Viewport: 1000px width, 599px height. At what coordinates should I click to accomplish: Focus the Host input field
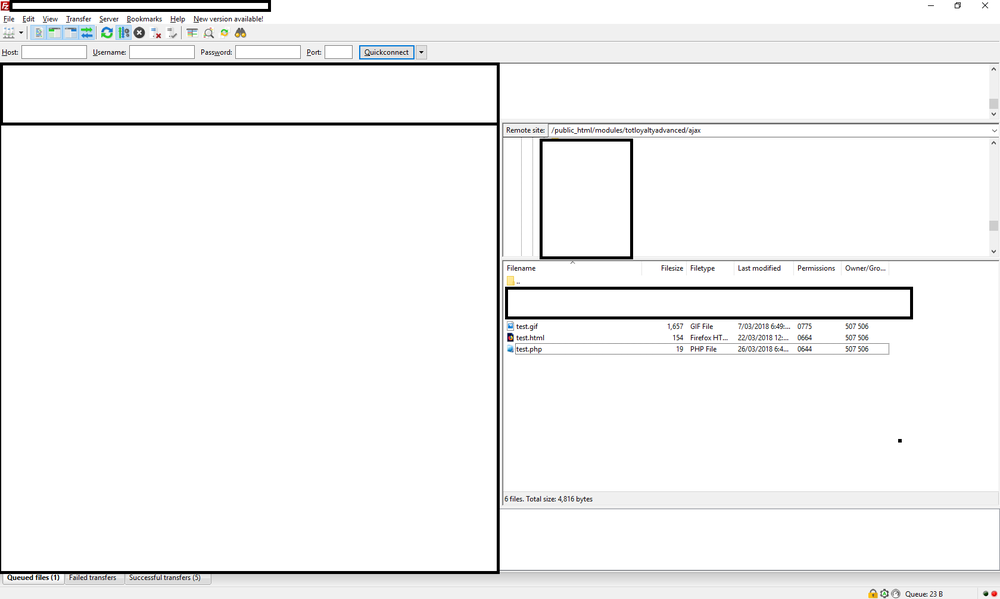coord(54,52)
